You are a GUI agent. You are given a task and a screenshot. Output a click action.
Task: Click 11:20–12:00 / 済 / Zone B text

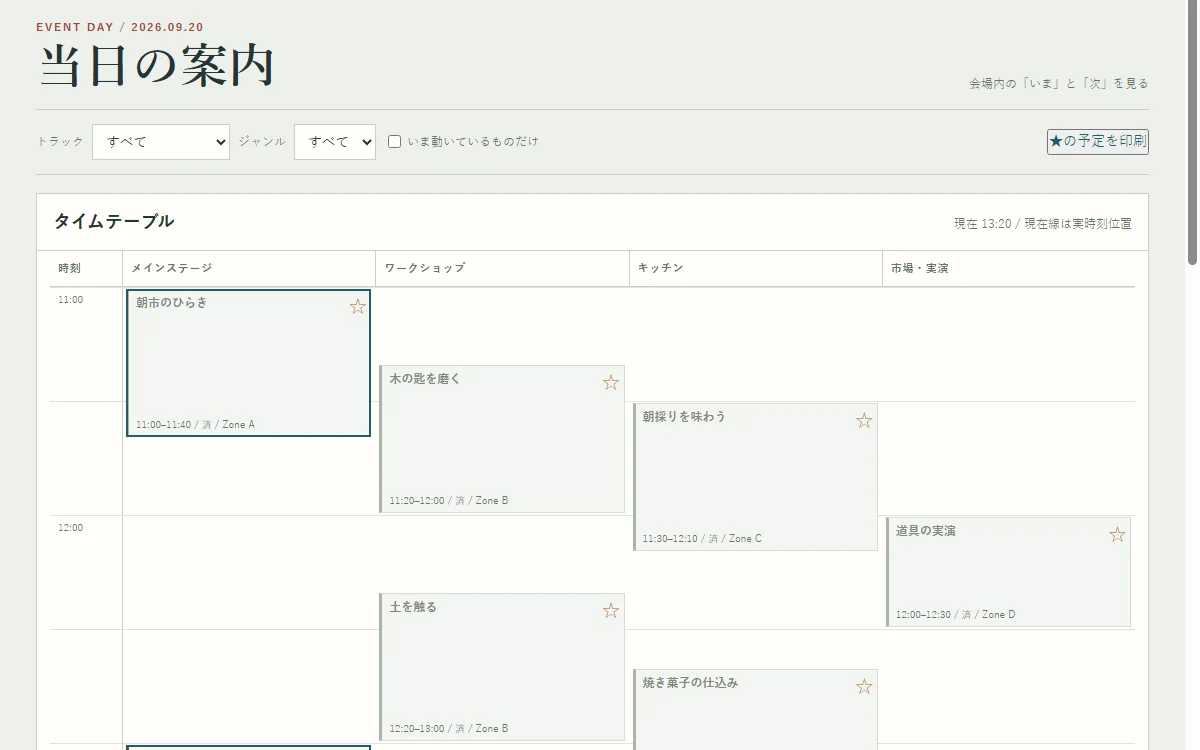(448, 501)
